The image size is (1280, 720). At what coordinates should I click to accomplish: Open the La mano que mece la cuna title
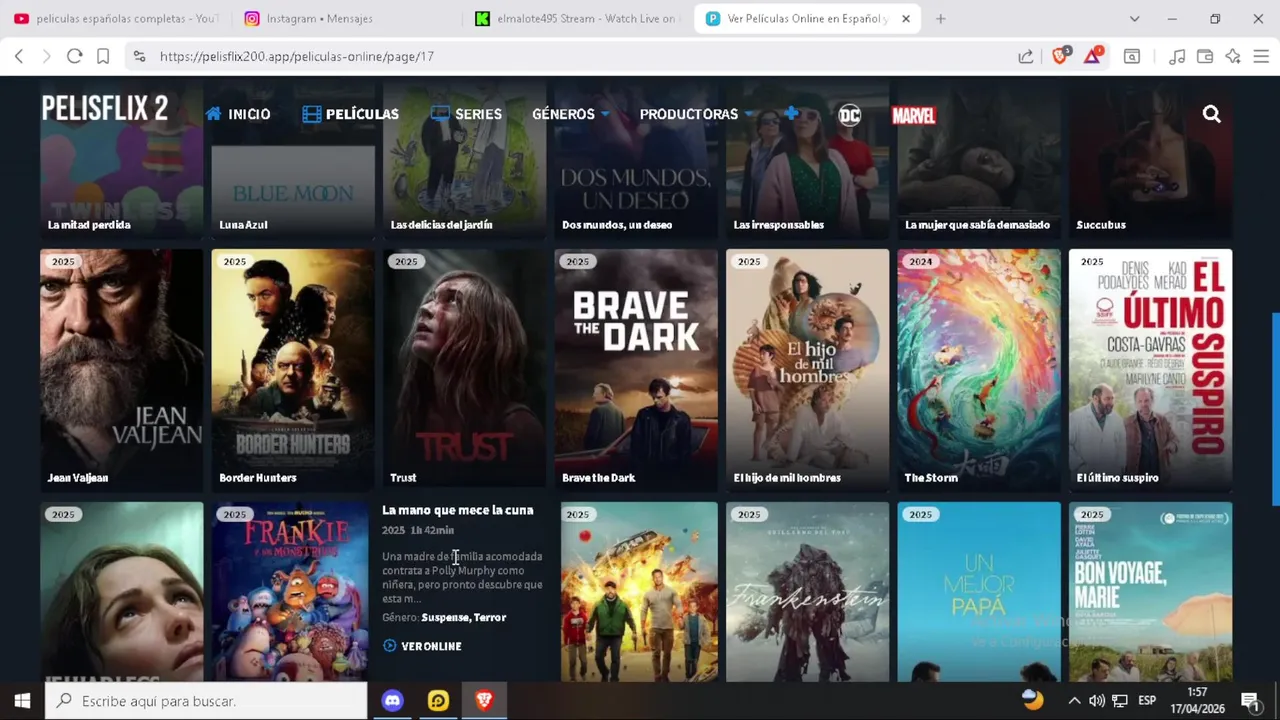click(458, 510)
